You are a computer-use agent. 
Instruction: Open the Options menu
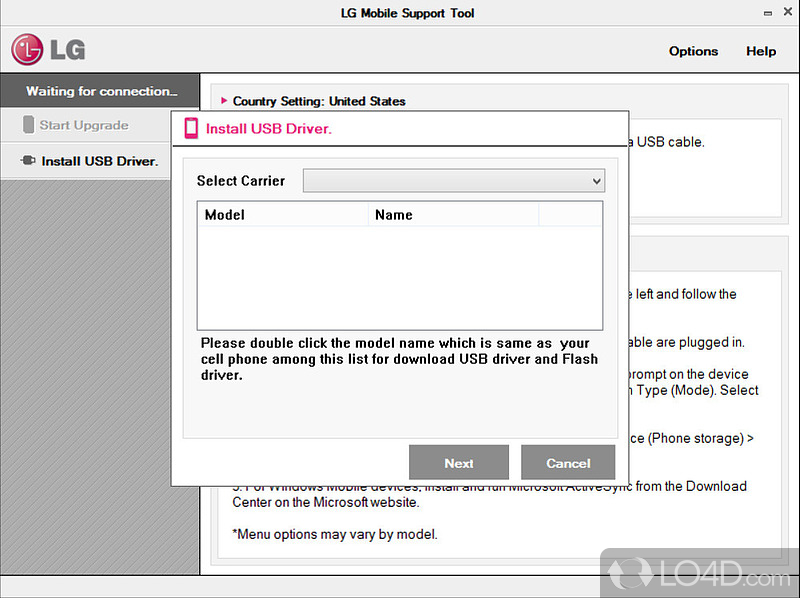(693, 51)
